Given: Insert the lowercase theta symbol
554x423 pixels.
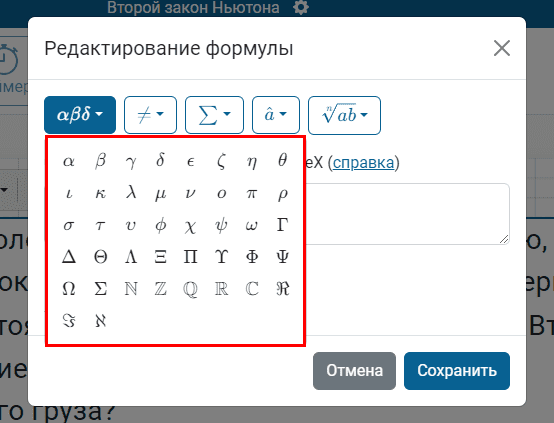Looking at the screenshot, I should 282,161.
